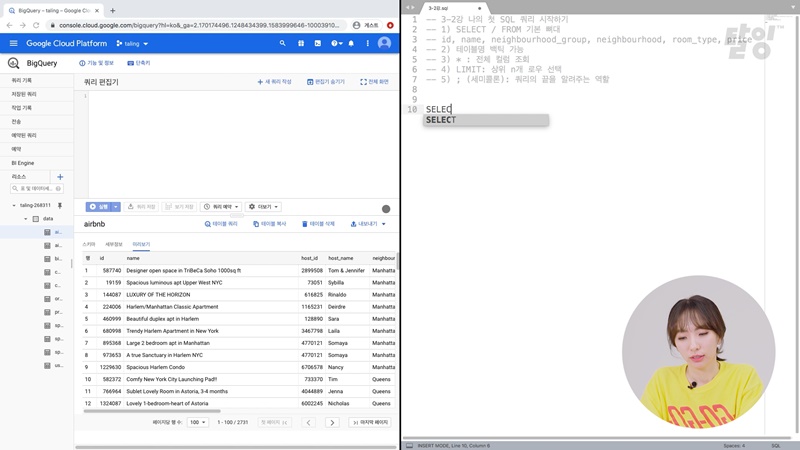This screenshot has width=800, height=450.
Task: Go to the next results page arrow
Action: 332,422
